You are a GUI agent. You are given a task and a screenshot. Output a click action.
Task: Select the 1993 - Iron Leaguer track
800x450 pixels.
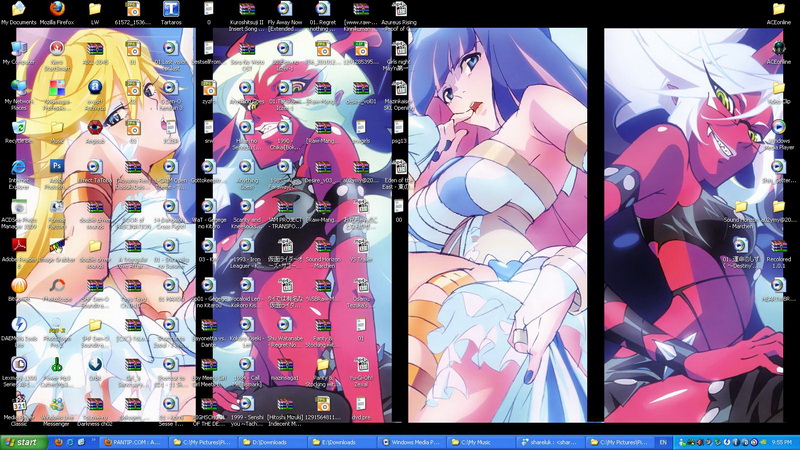click(246, 254)
